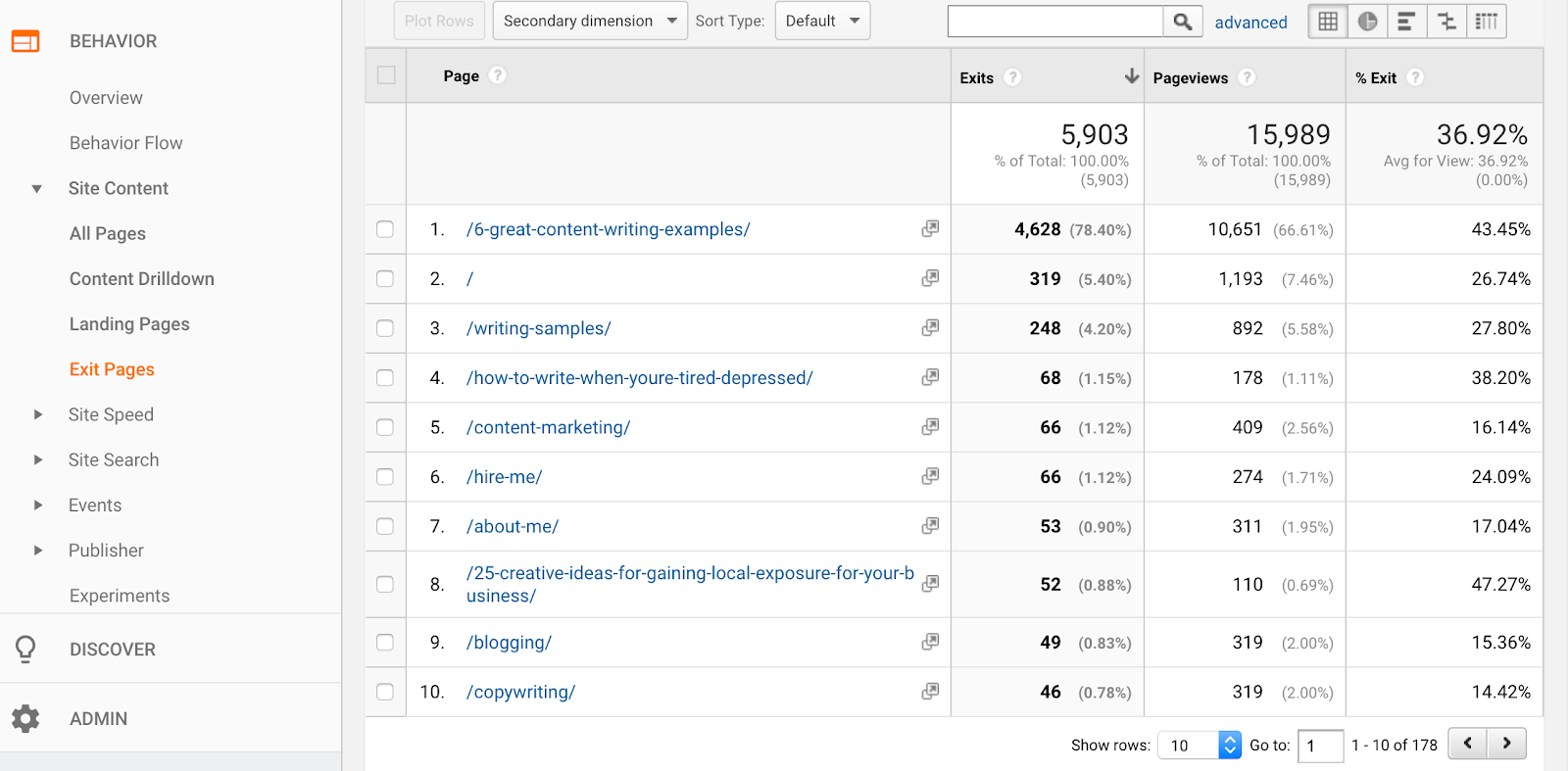Viewport: 1568px width, 771px height.
Task: Check the row 2 homepage checkbox
Action: coord(385,279)
